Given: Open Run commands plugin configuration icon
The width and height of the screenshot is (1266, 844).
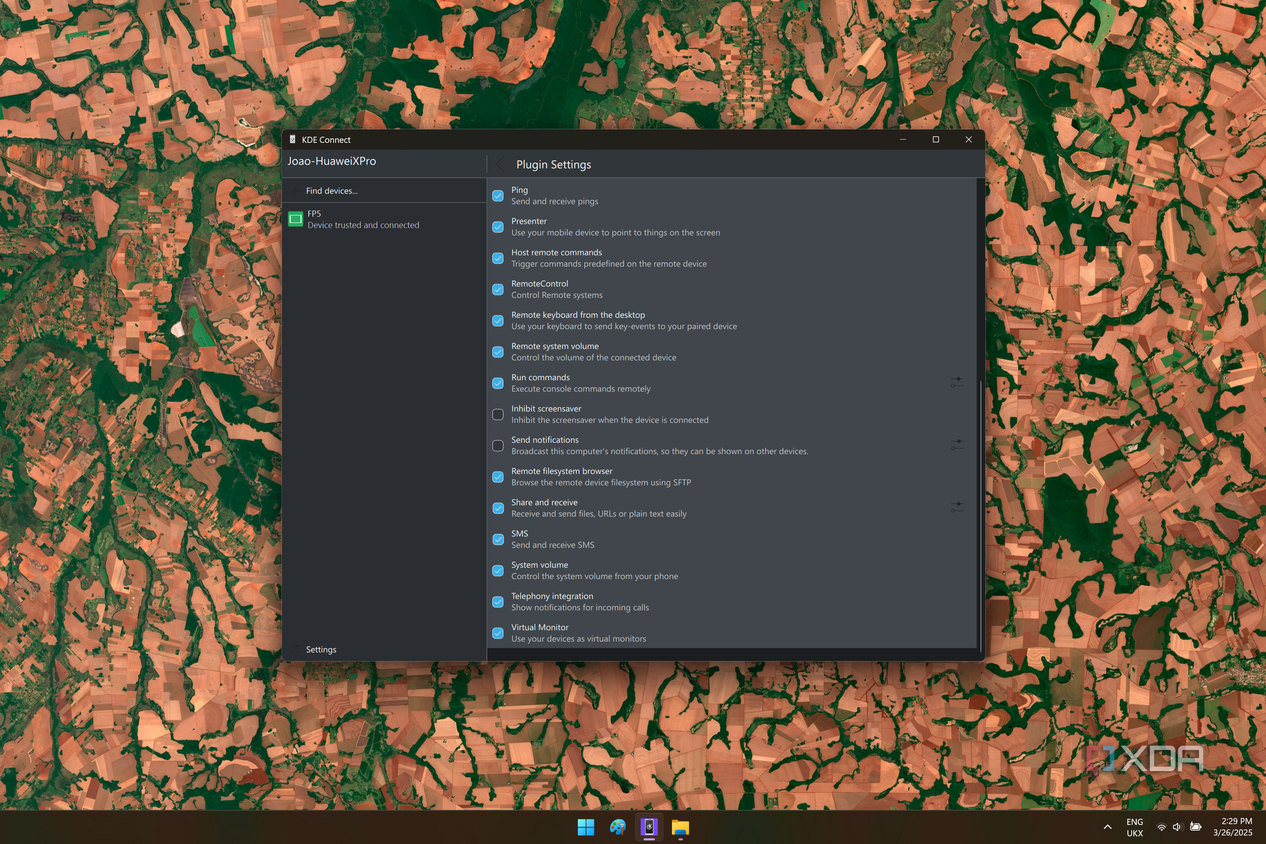Looking at the screenshot, I should click(x=957, y=382).
